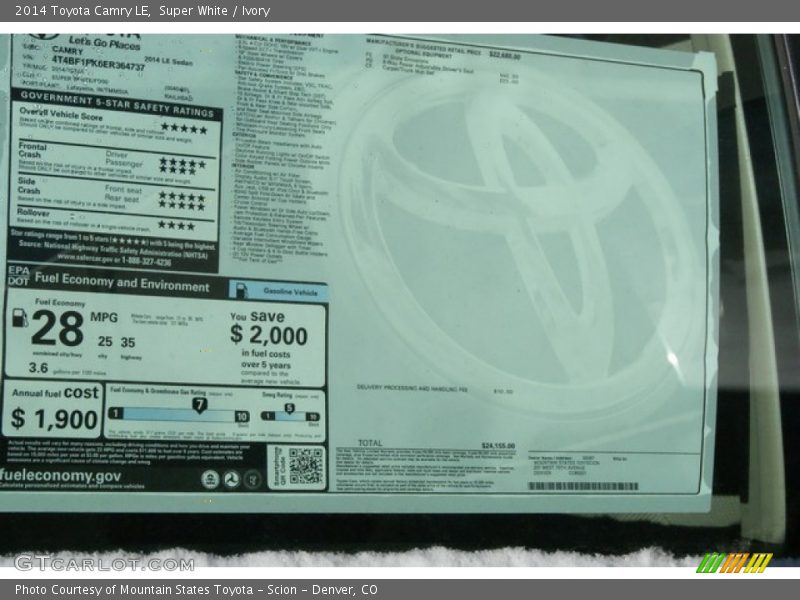Click the QR code on the sticker

(306, 466)
